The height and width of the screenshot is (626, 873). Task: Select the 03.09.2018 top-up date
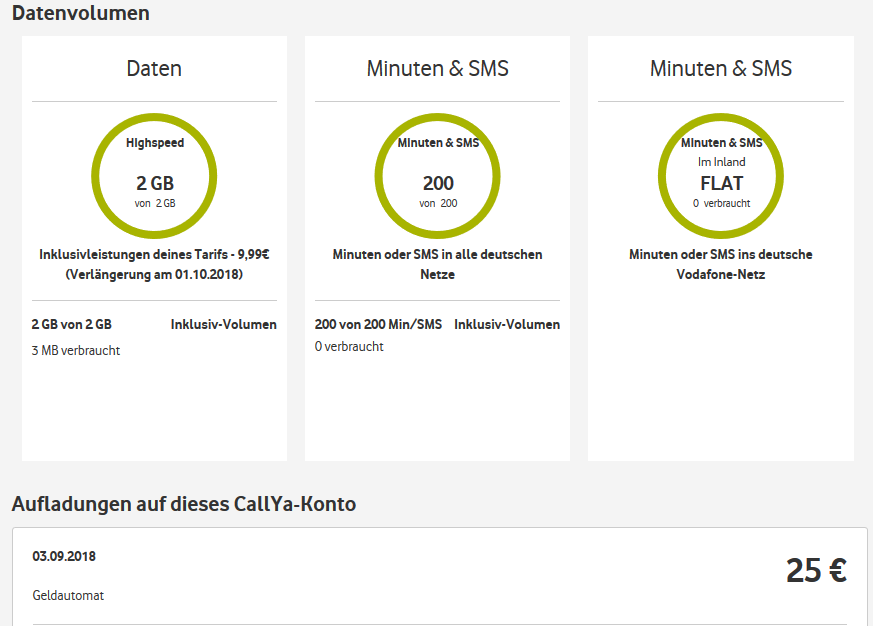[x=64, y=556]
